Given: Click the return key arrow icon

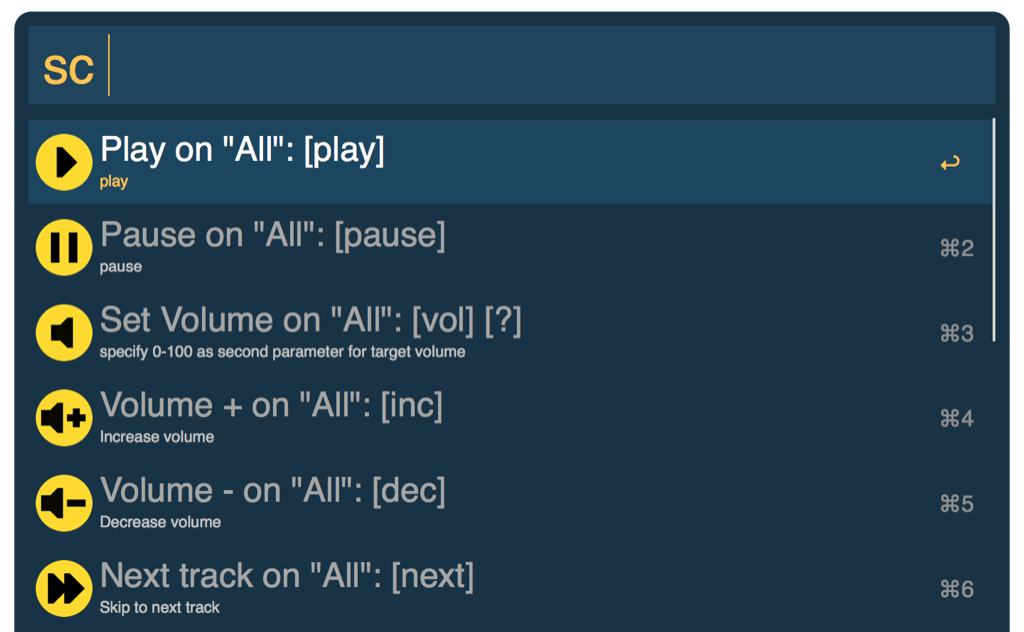Looking at the screenshot, I should pos(950,163).
